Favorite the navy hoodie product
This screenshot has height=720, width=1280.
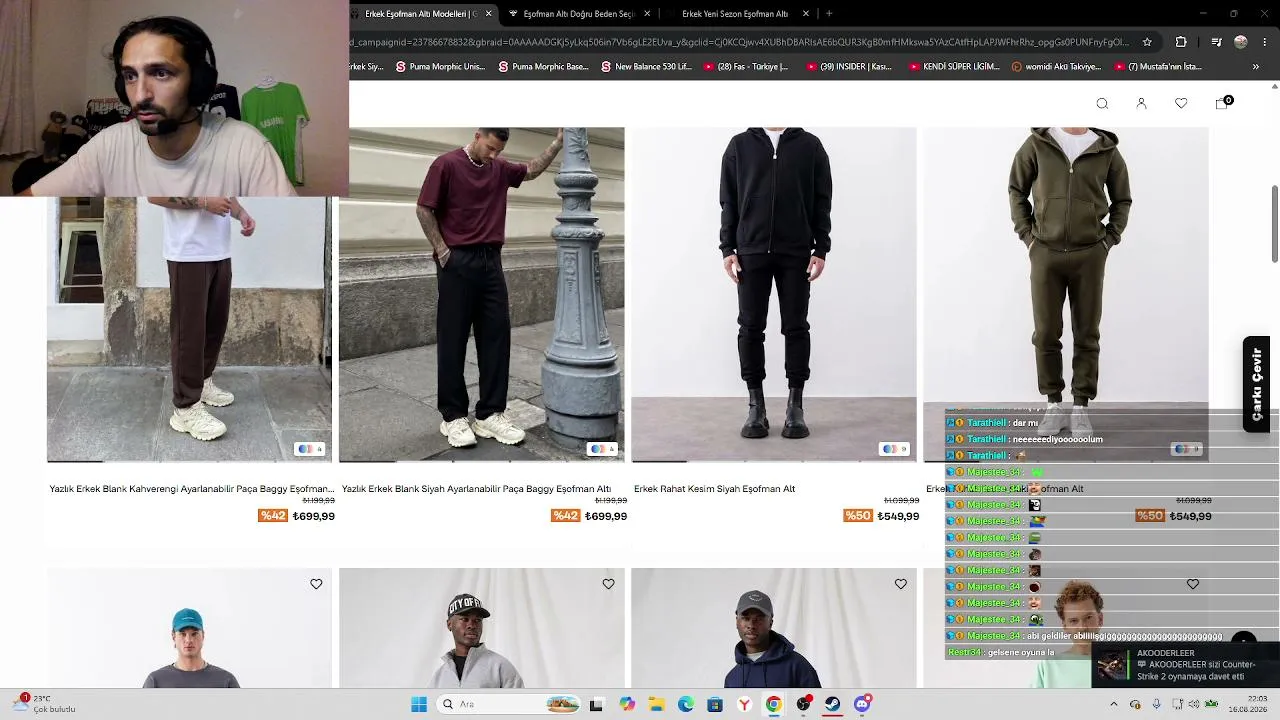point(900,584)
